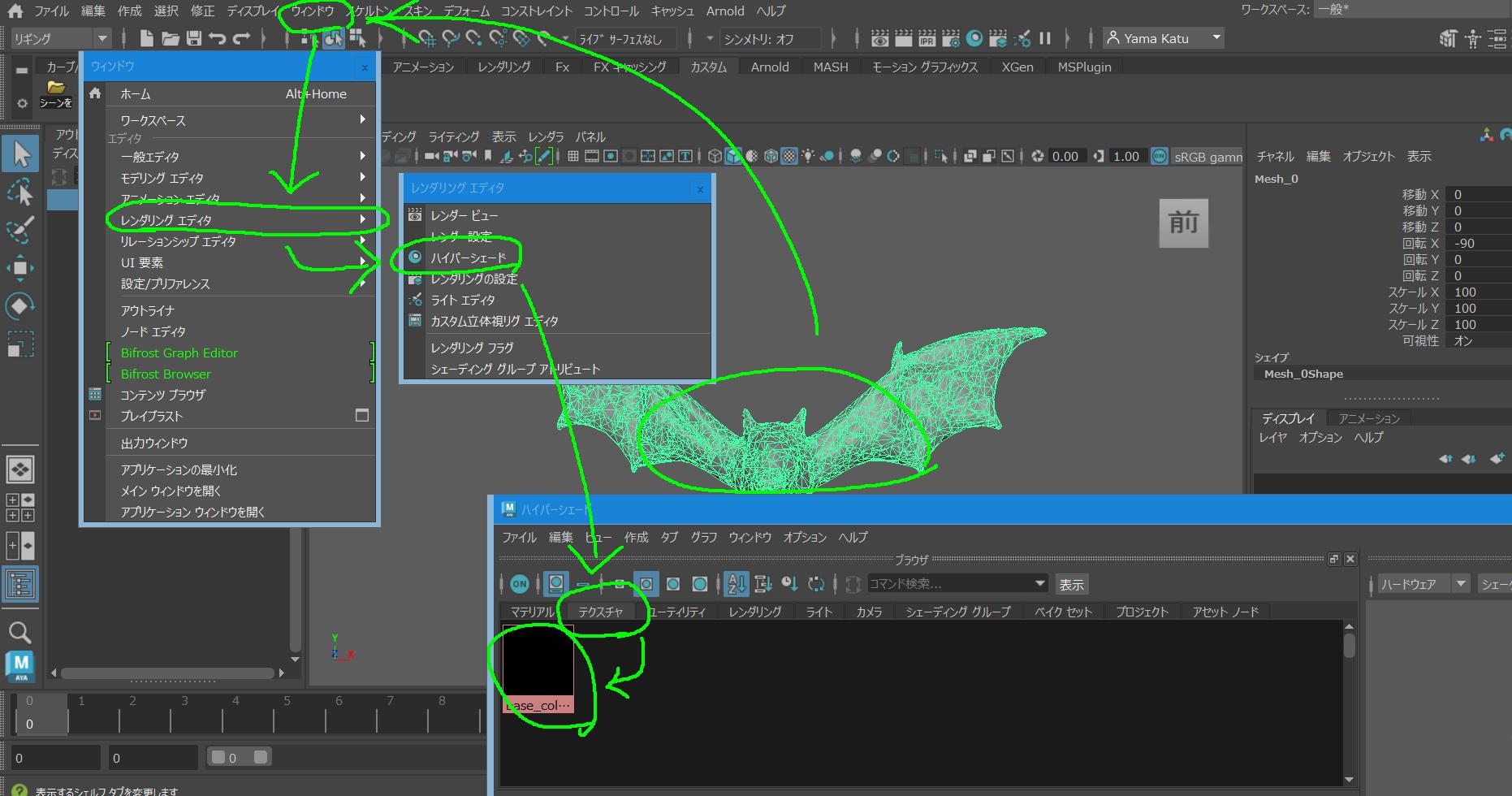This screenshot has height=796, width=1512.
Task: Switch to the テクスチャ tab in Hypershade
Action: click(x=601, y=612)
